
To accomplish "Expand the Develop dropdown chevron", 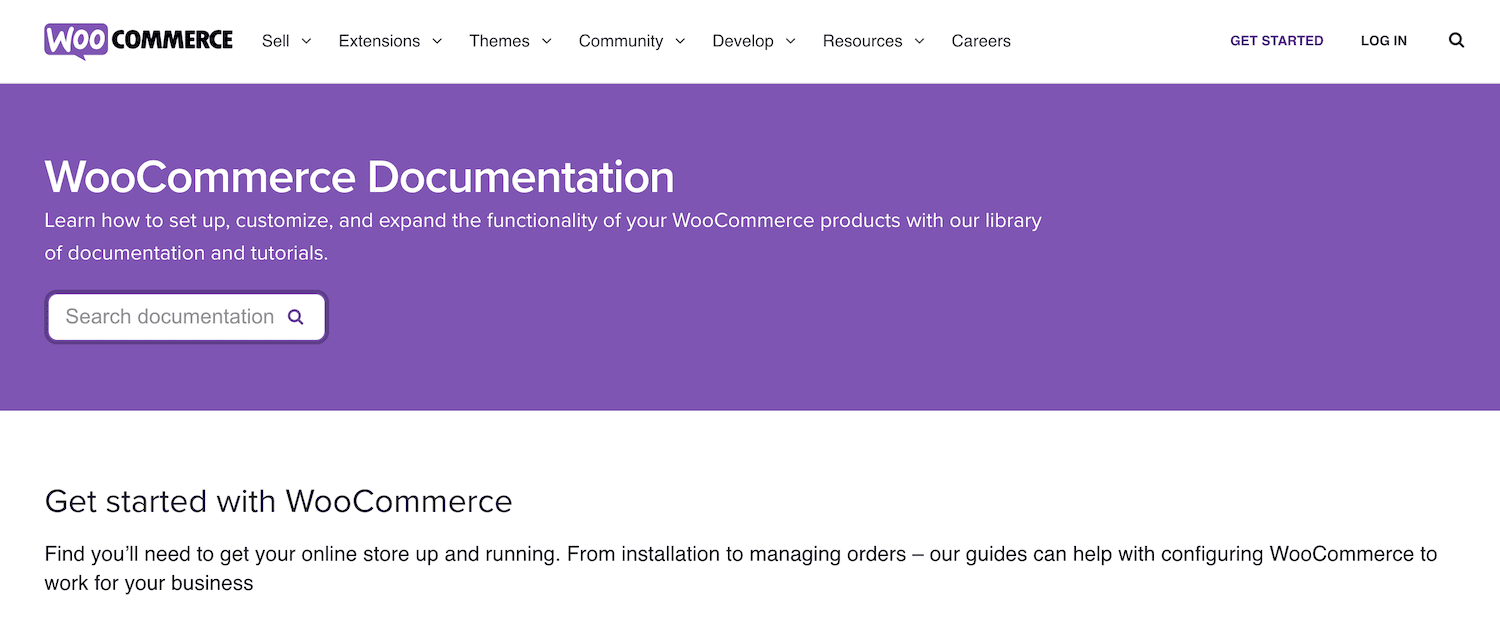I will [790, 41].
